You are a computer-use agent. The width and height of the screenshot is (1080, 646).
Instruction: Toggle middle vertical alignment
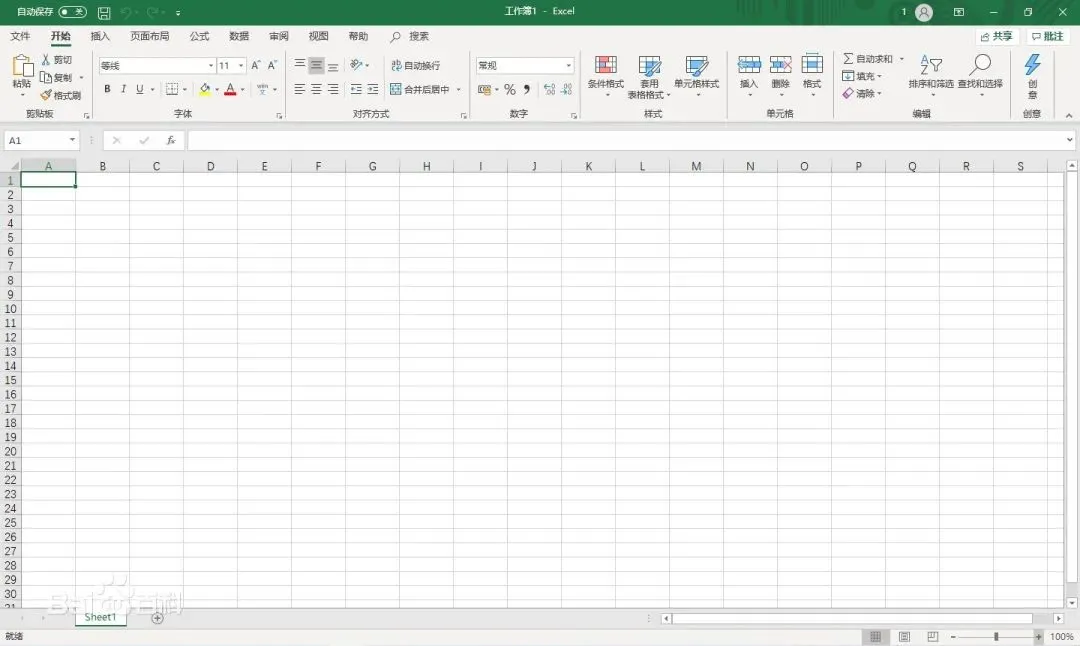click(x=316, y=65)
